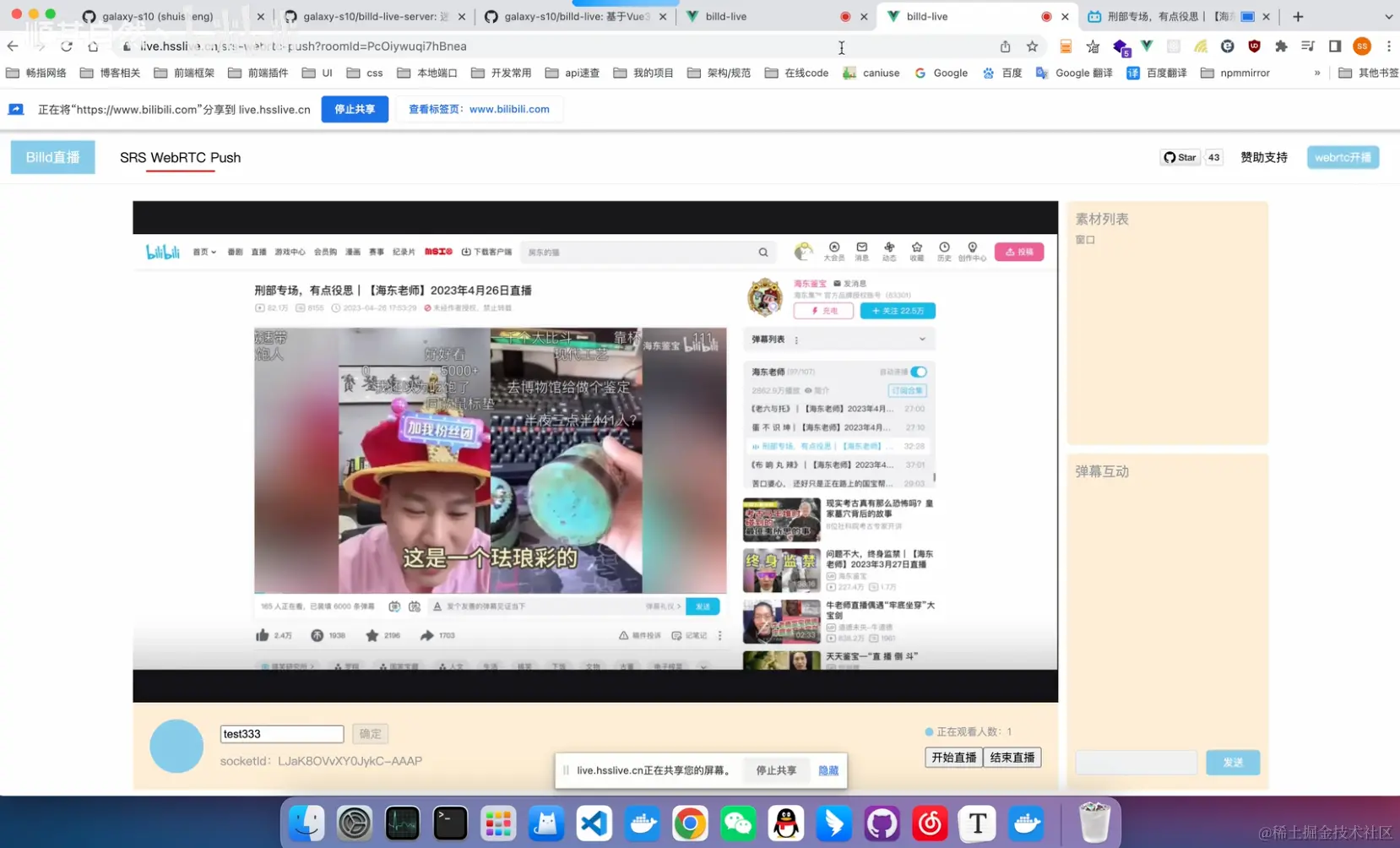Click the Billd直播 logo button
Image resolution: width=1400 pixels, height=848 pixels.
[52, 157]
